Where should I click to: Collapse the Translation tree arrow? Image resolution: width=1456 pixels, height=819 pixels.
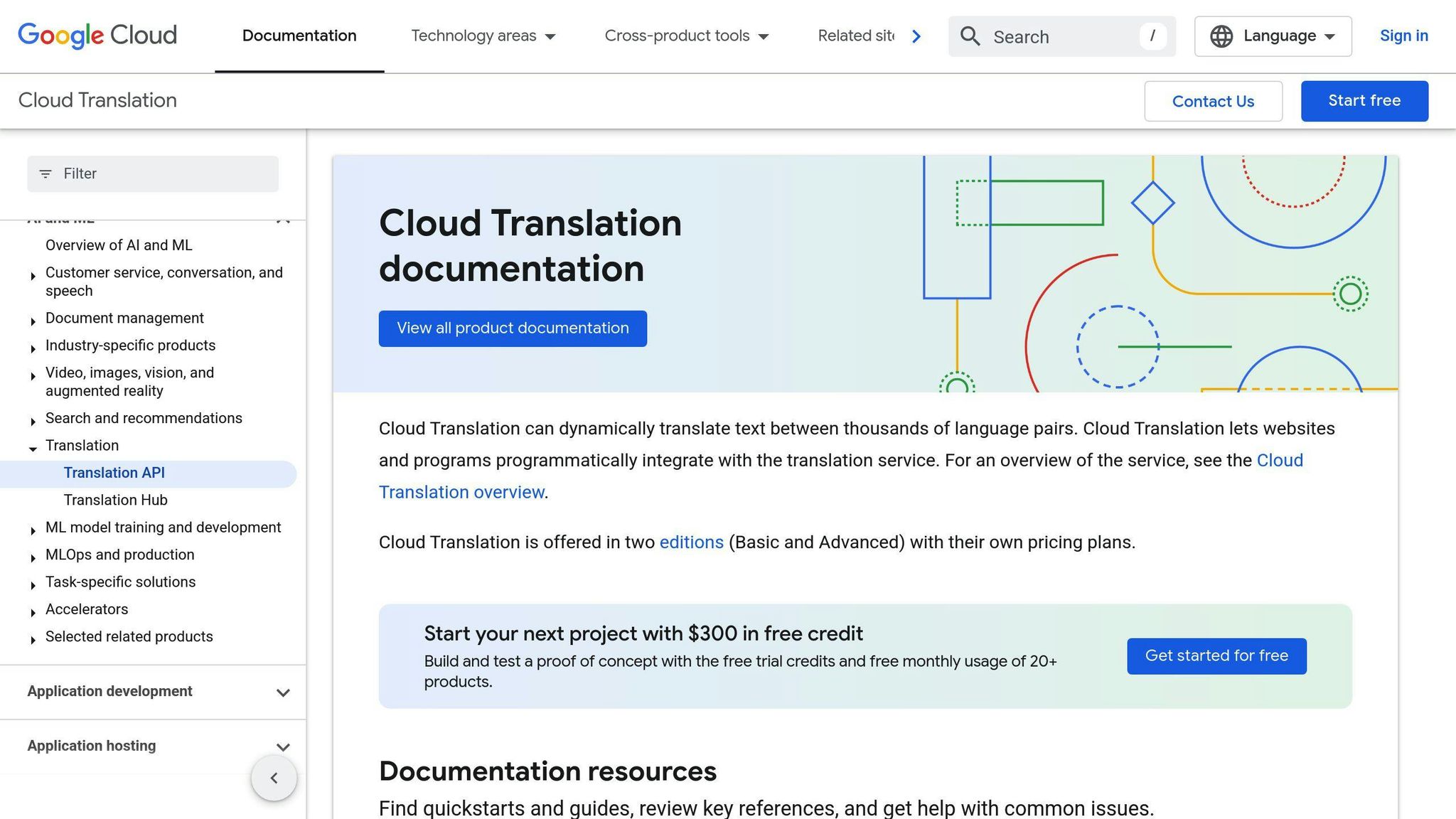(x=33, y=449)
